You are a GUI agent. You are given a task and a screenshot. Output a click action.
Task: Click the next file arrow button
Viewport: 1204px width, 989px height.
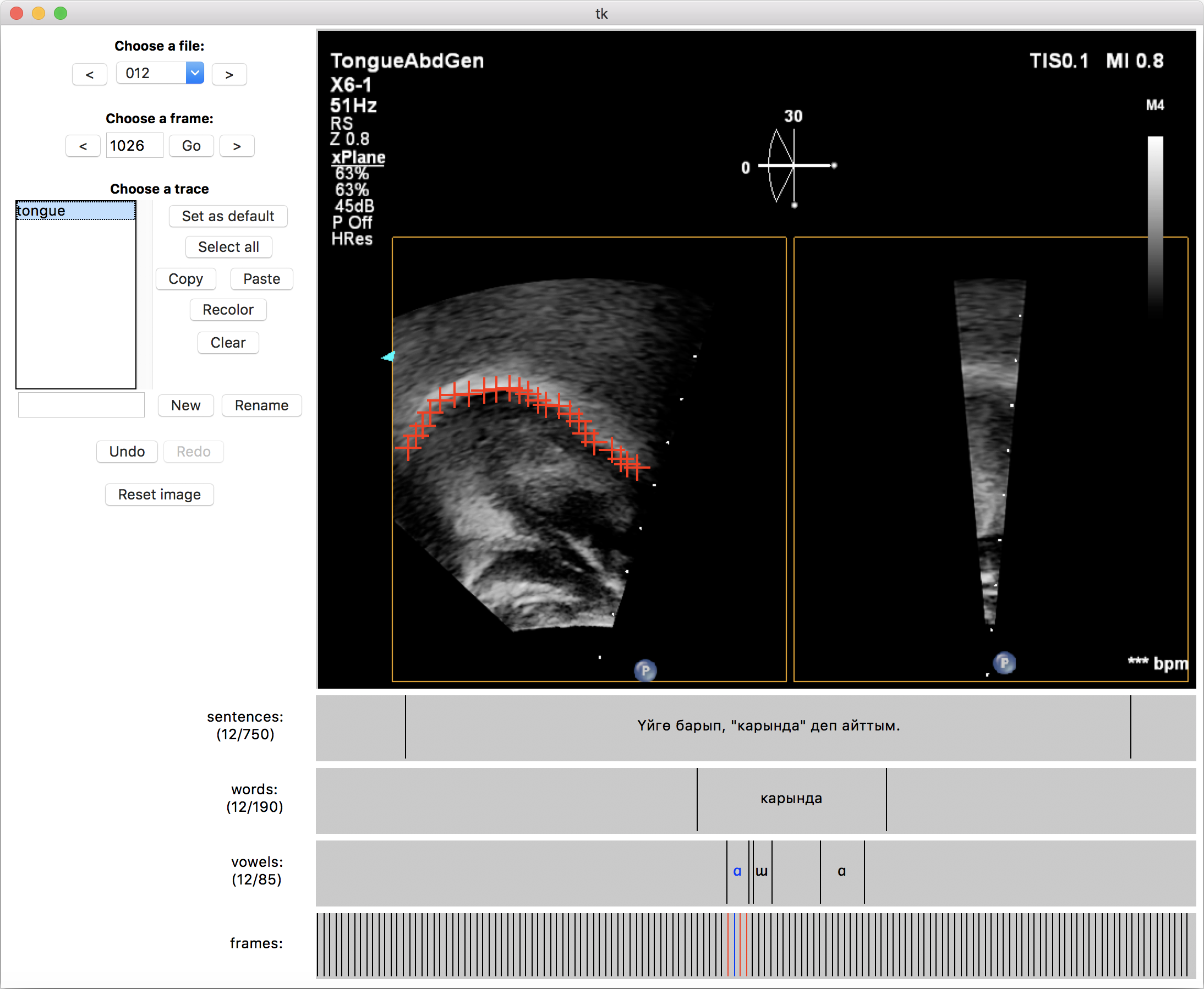(x=229, y=75)
